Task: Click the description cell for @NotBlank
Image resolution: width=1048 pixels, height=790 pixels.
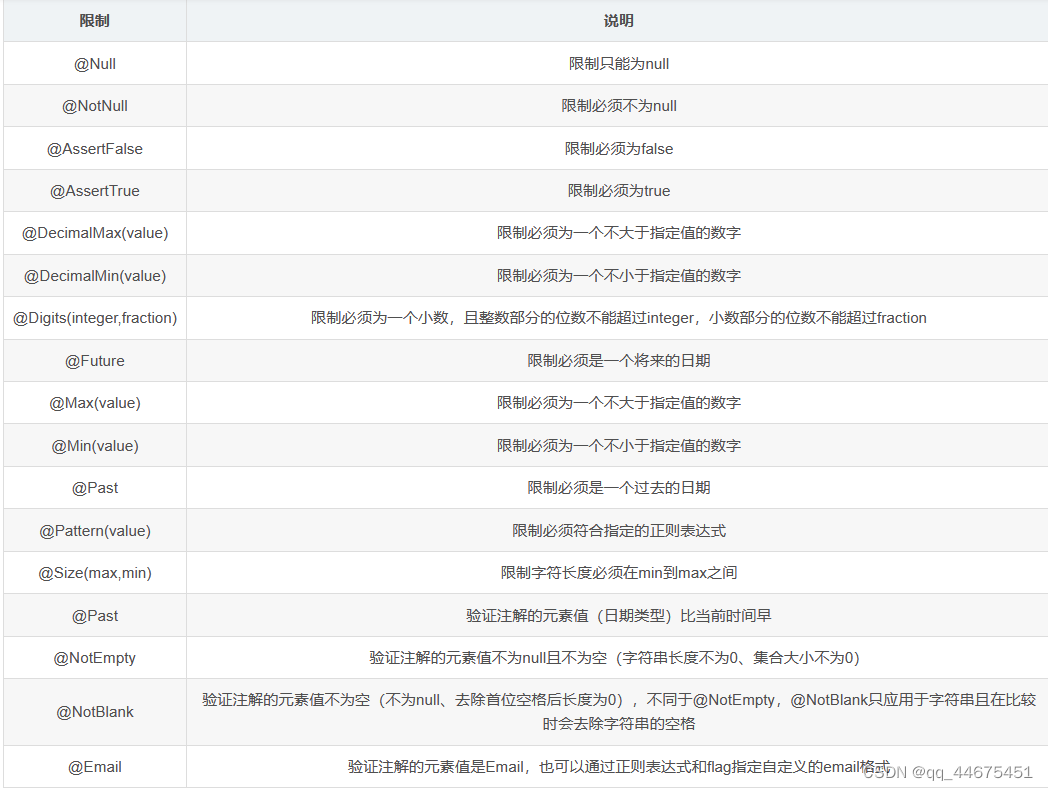Action: tap(618, 711)
